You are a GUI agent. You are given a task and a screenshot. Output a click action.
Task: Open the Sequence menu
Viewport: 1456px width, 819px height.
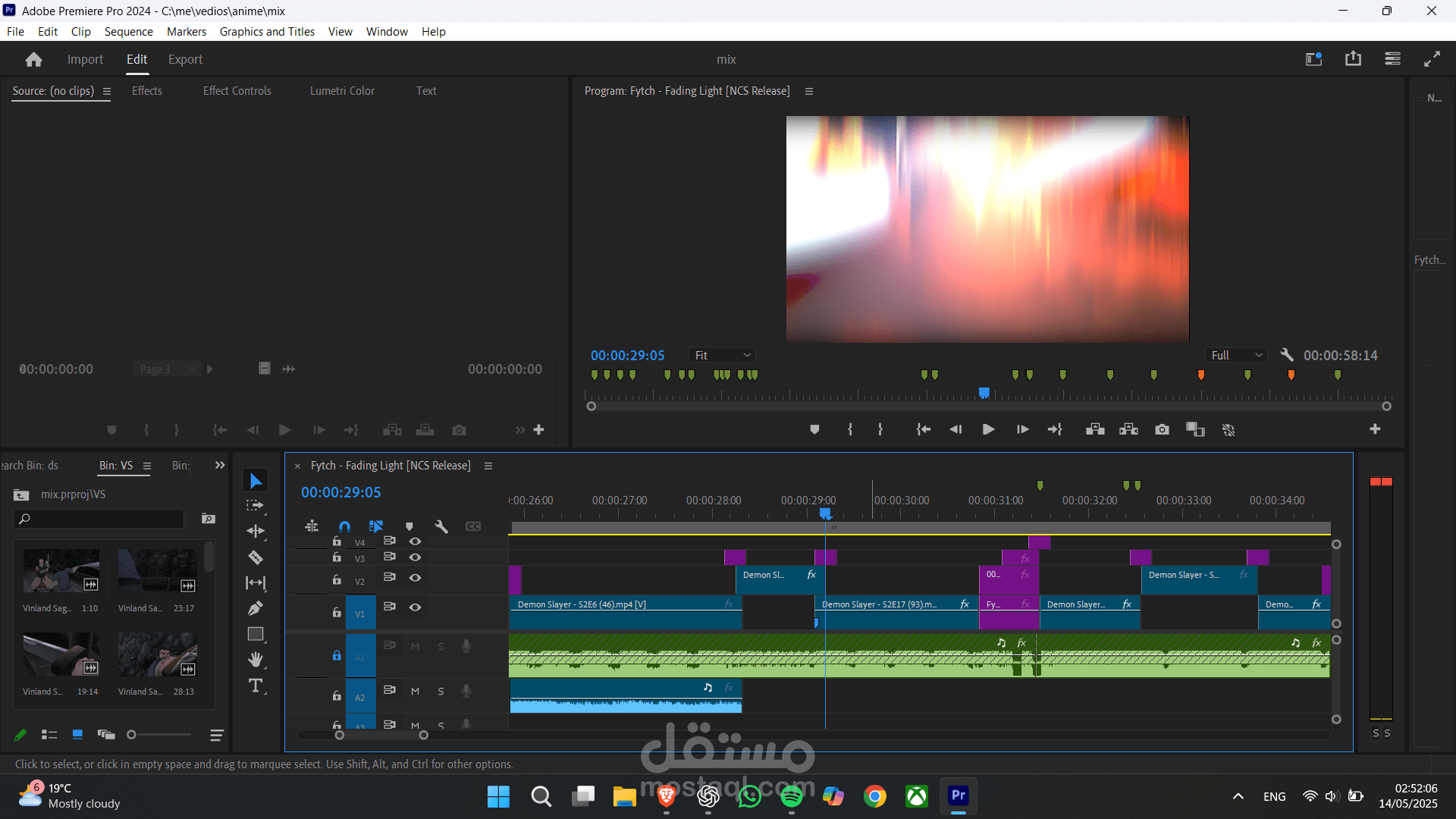click(x=129, y=32)
